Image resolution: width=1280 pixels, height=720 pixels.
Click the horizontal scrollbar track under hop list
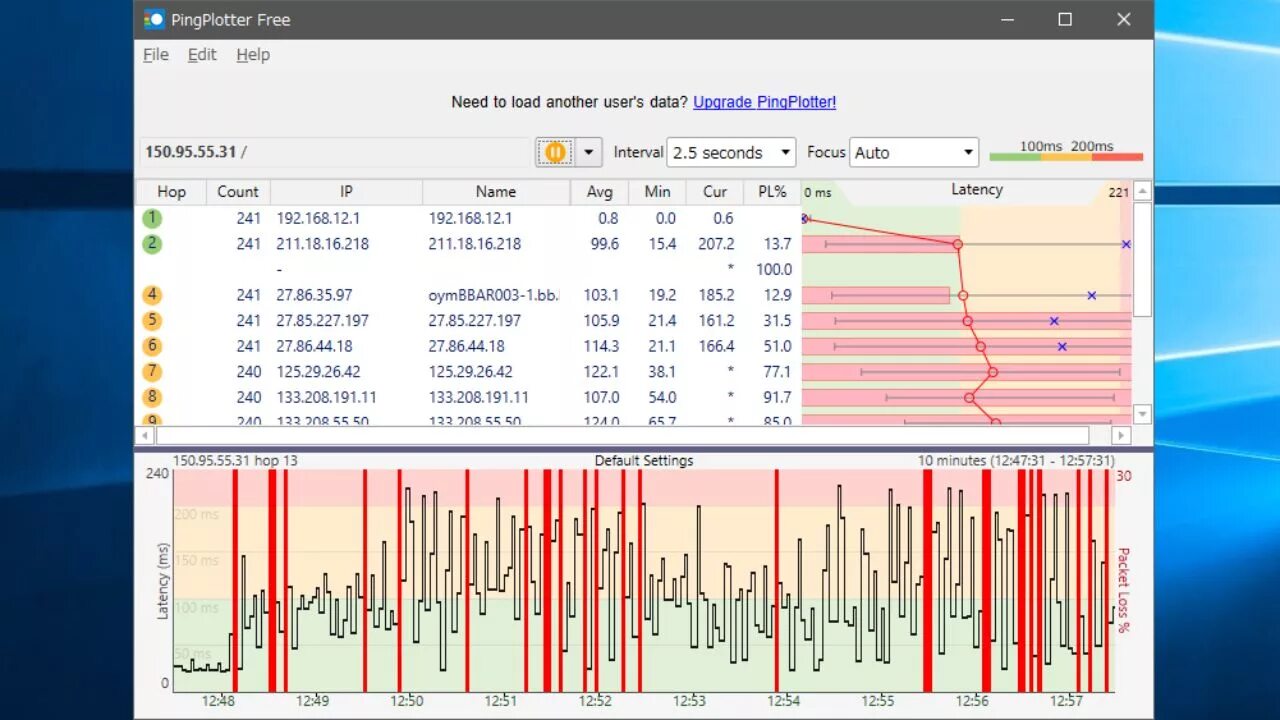[x=622, y=436]
